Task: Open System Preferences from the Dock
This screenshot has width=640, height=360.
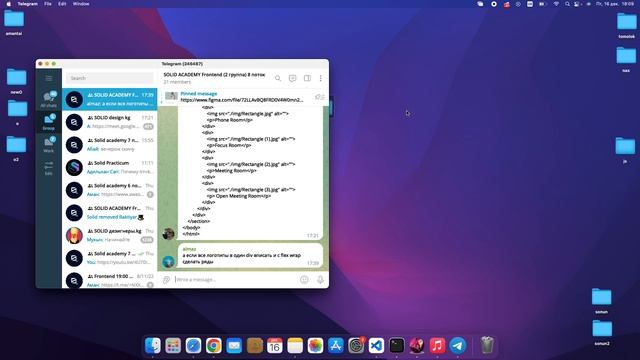Action: [356, 345]
